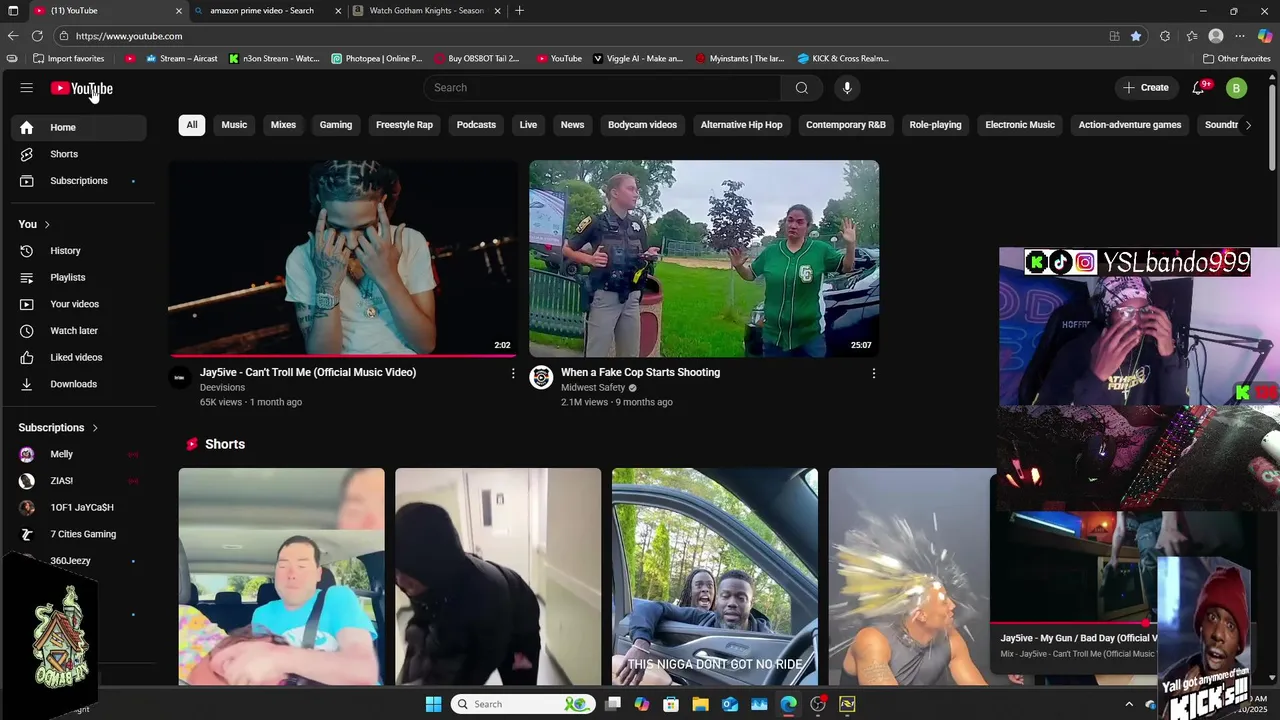Screen dimensions: 1280x720
Task: Open the Deevisions channel link
Action: point(222,388)
